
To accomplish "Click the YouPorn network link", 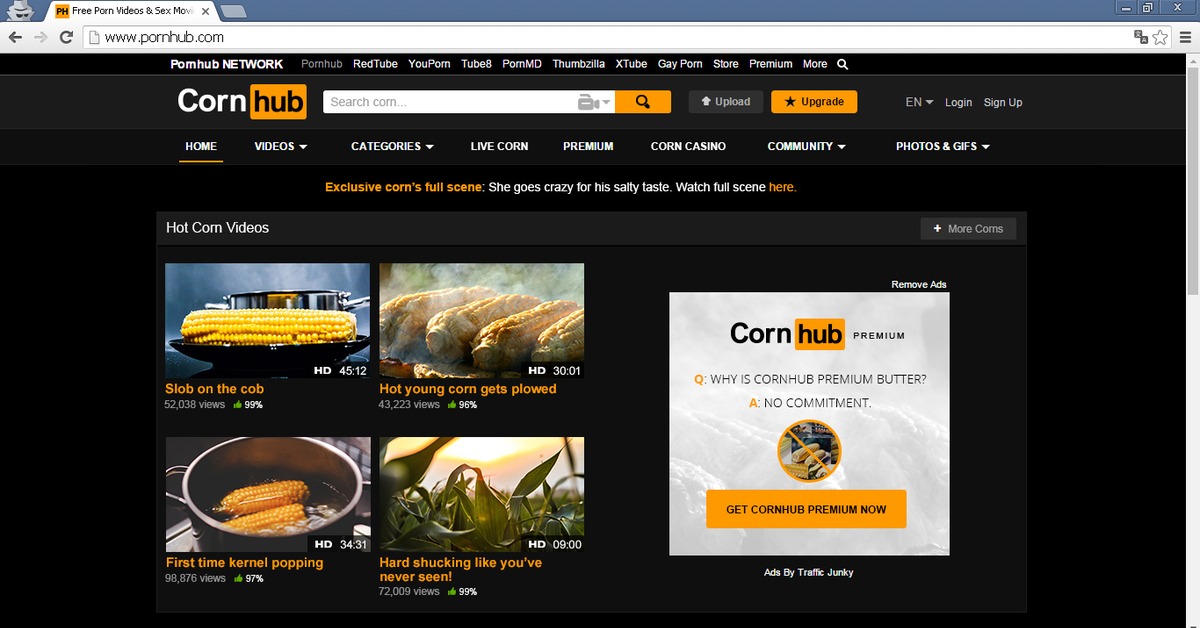I will tap(429, 64).
